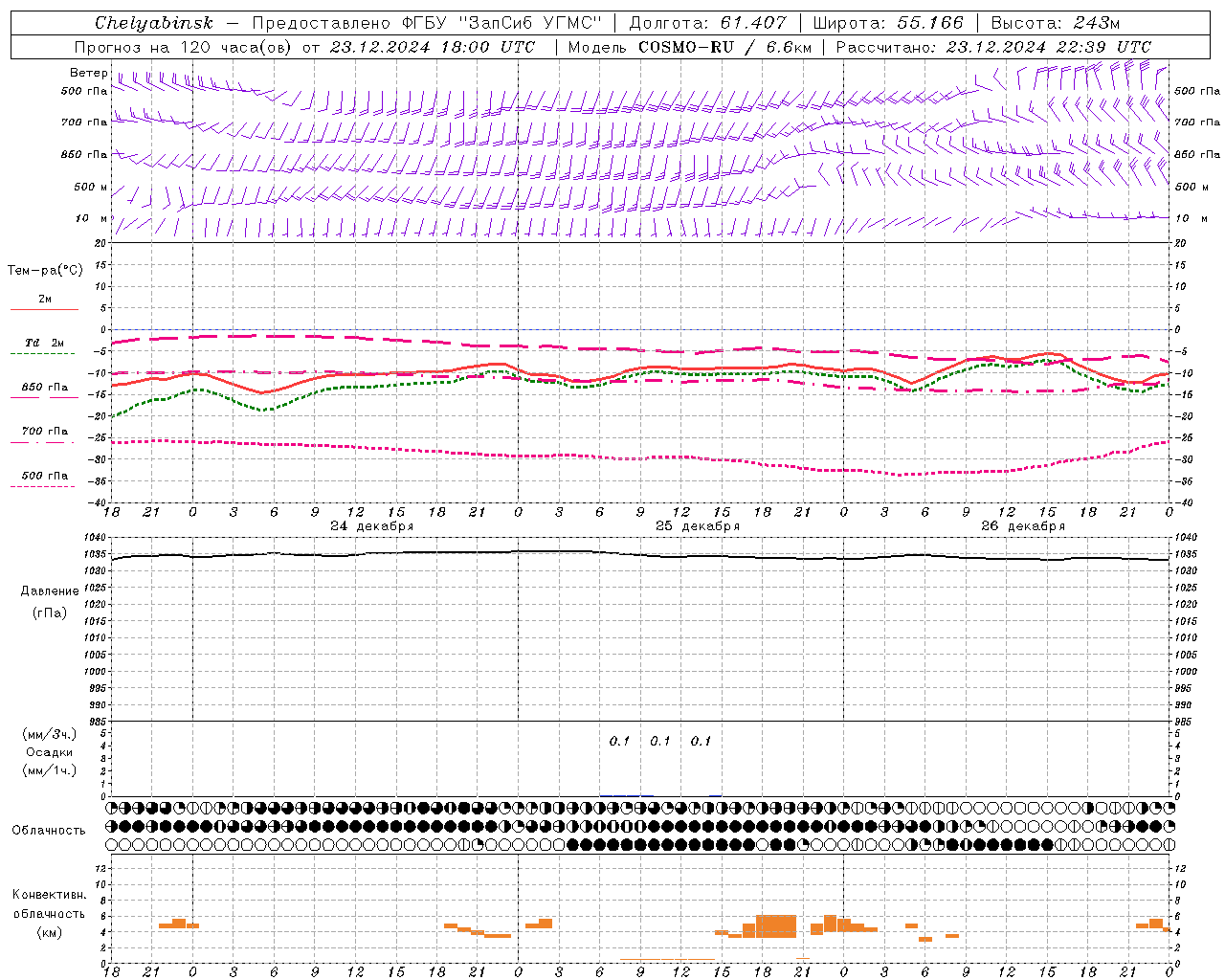1225x980 pixels.
Task: Click the 'Модель COSMO-RU / 6.6км' model label
Action: point(689,47)
